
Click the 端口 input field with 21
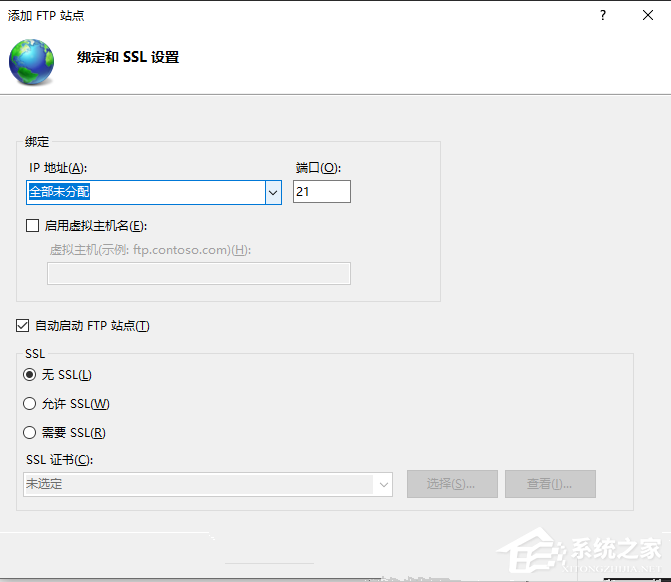322,191
